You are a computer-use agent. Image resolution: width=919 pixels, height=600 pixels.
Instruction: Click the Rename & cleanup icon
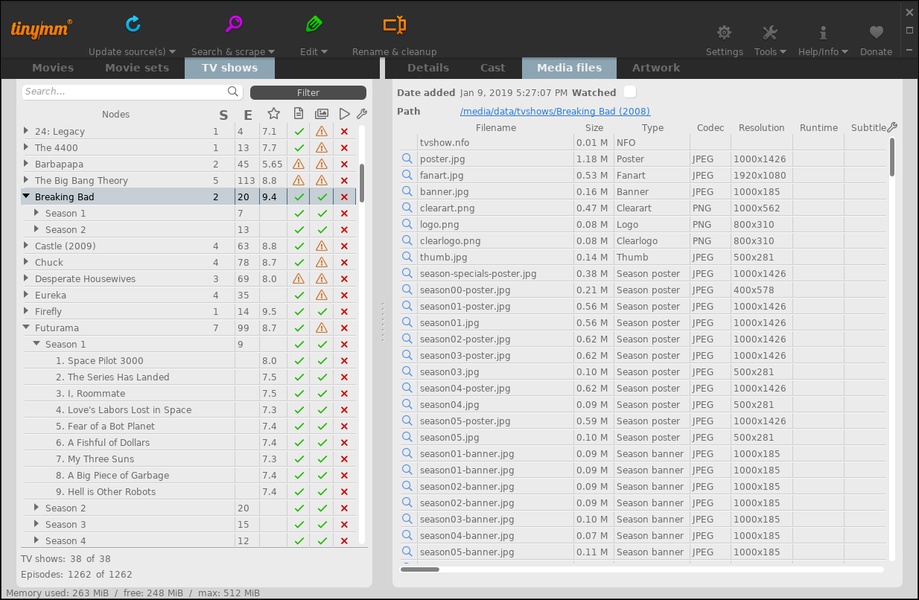pos(394,25)
